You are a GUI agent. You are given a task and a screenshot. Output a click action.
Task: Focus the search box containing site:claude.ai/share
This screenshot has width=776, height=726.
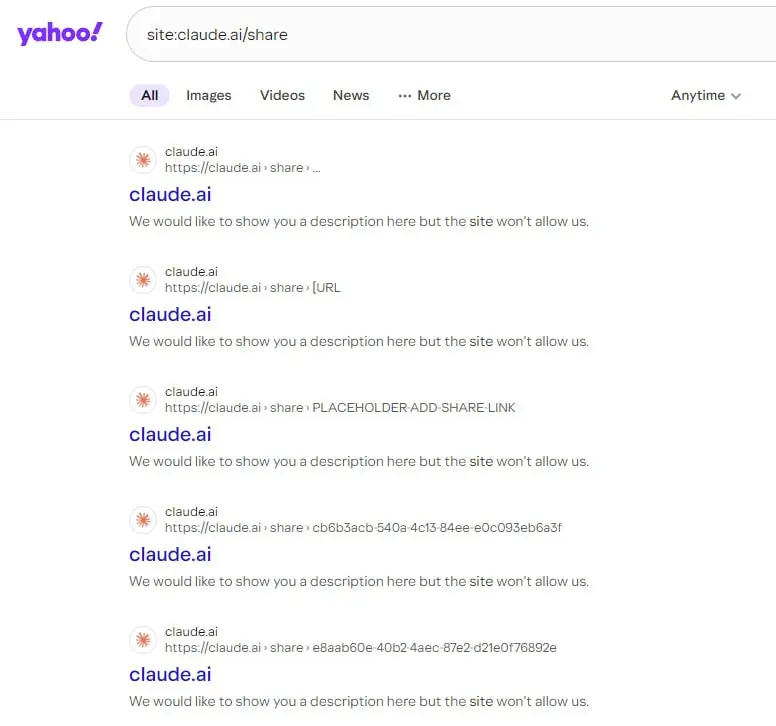point(451,34)
